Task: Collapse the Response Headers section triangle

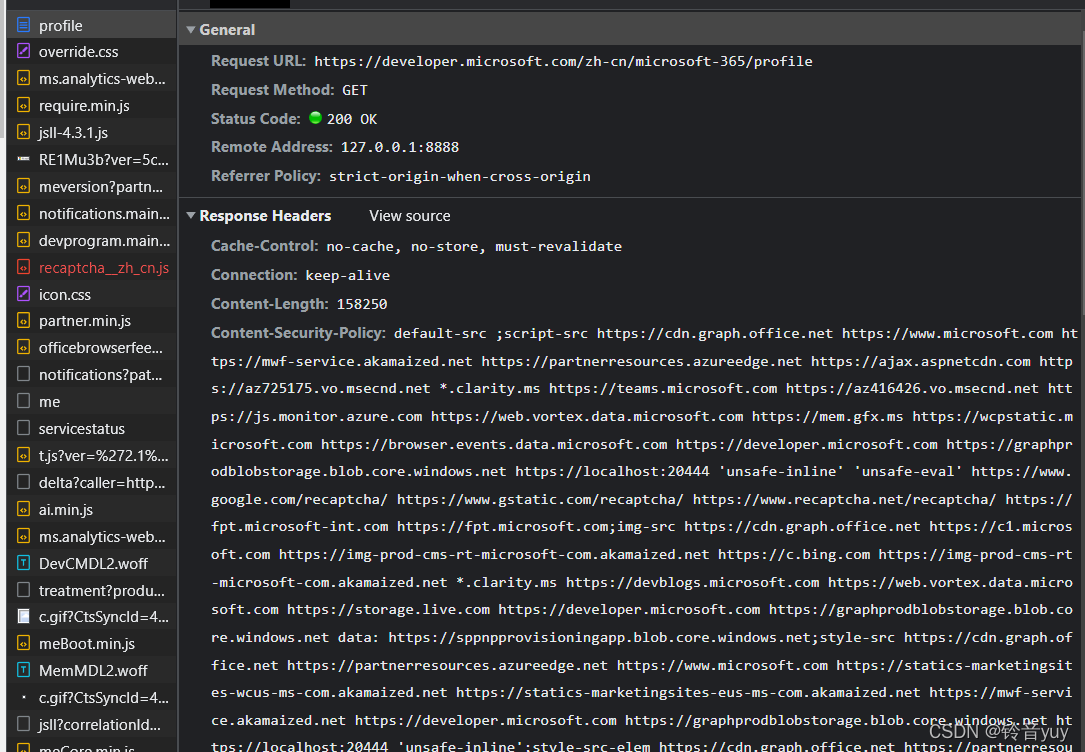Action: (x=191, y=216)
